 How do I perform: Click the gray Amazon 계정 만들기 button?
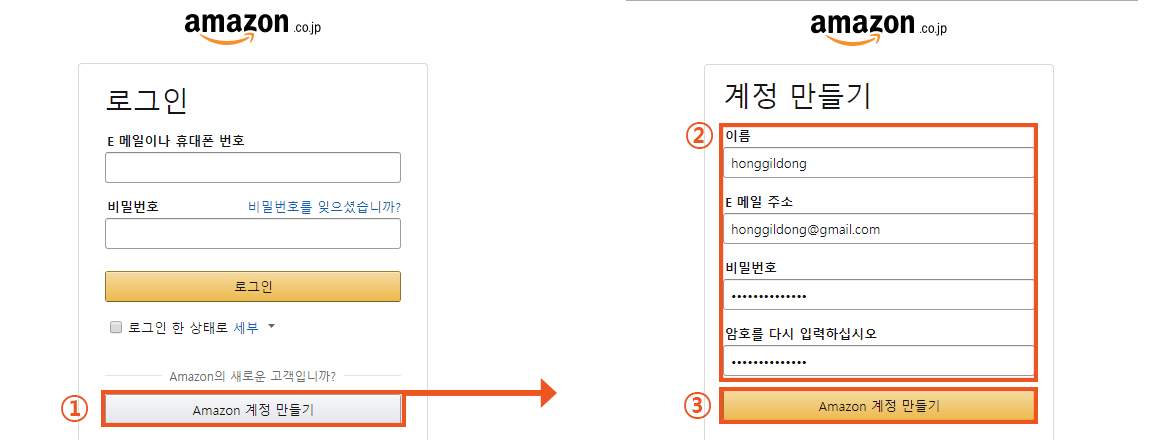pos(253,409)
